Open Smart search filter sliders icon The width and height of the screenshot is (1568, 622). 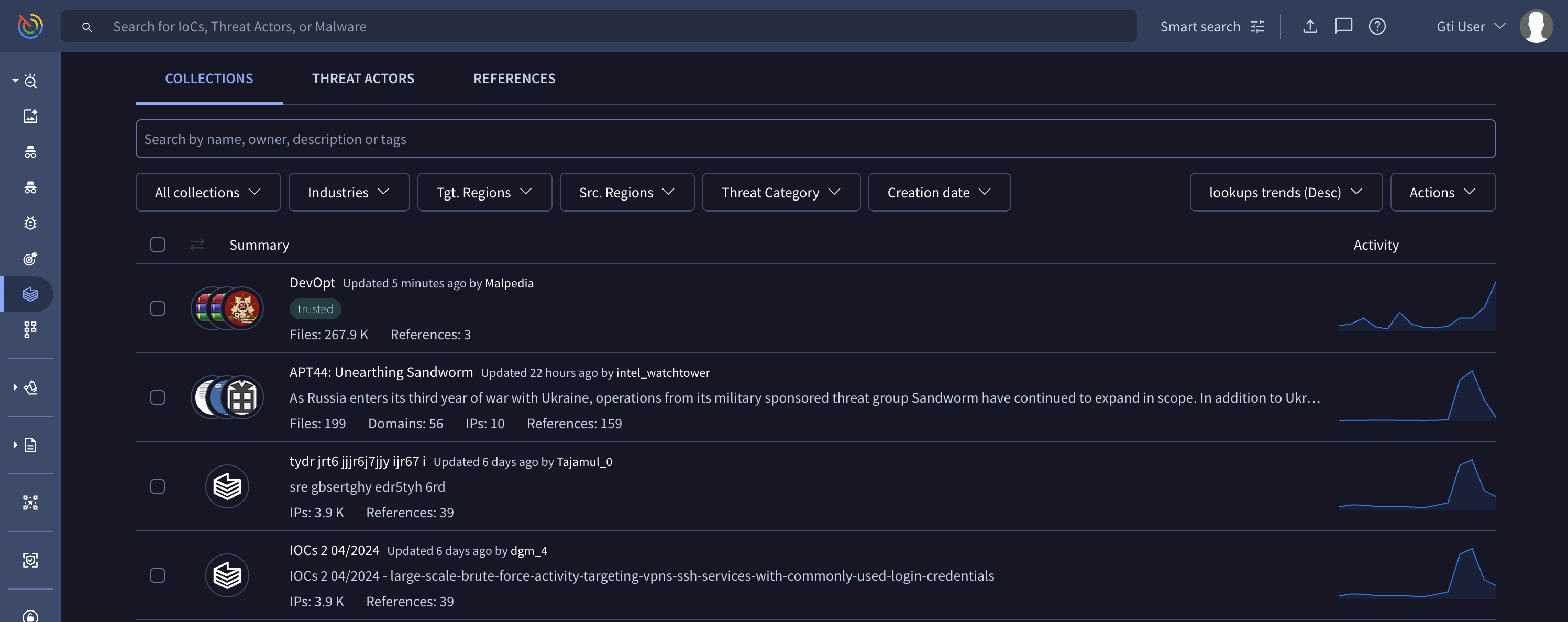click(x=1257, y=27)
